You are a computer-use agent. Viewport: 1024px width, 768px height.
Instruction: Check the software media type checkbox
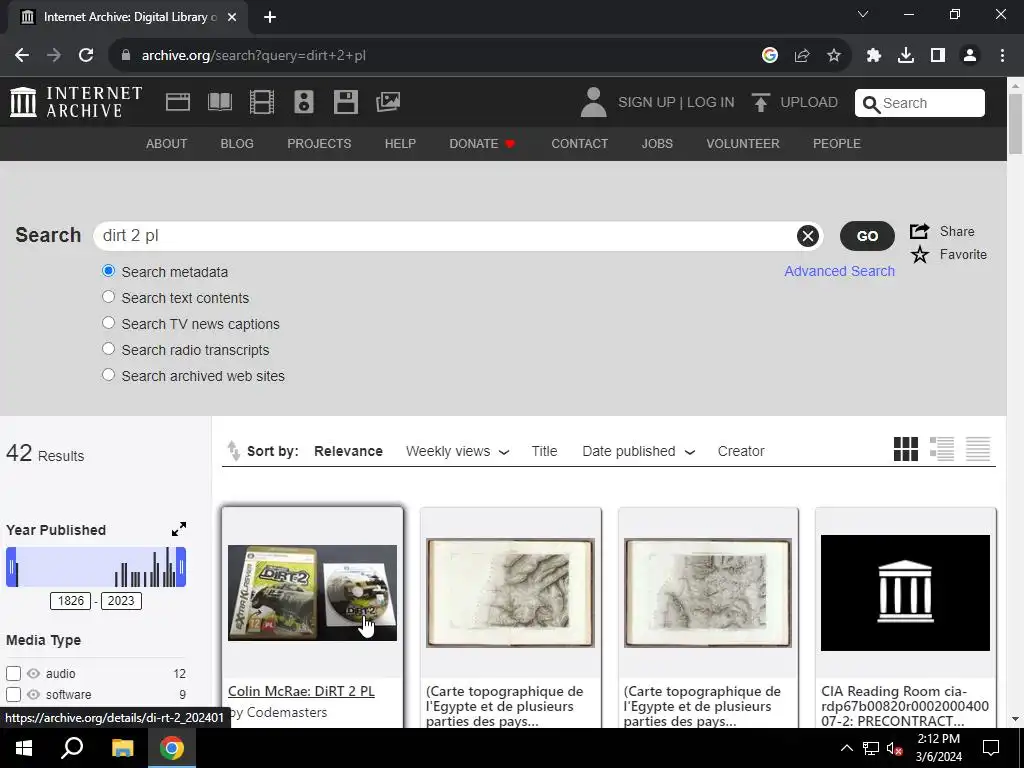[14, 694]
